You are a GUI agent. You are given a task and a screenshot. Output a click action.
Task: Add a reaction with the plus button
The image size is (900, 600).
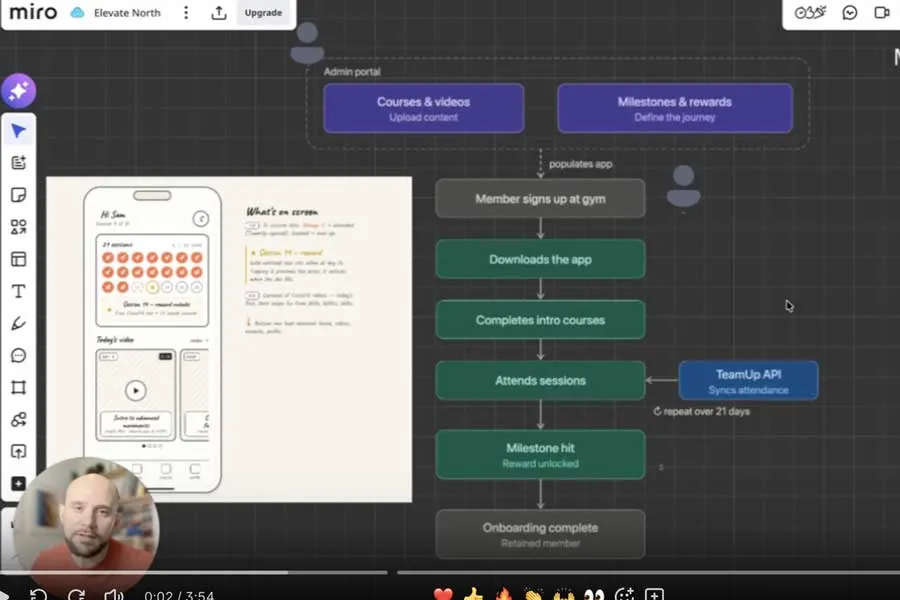tap(655, 591)
